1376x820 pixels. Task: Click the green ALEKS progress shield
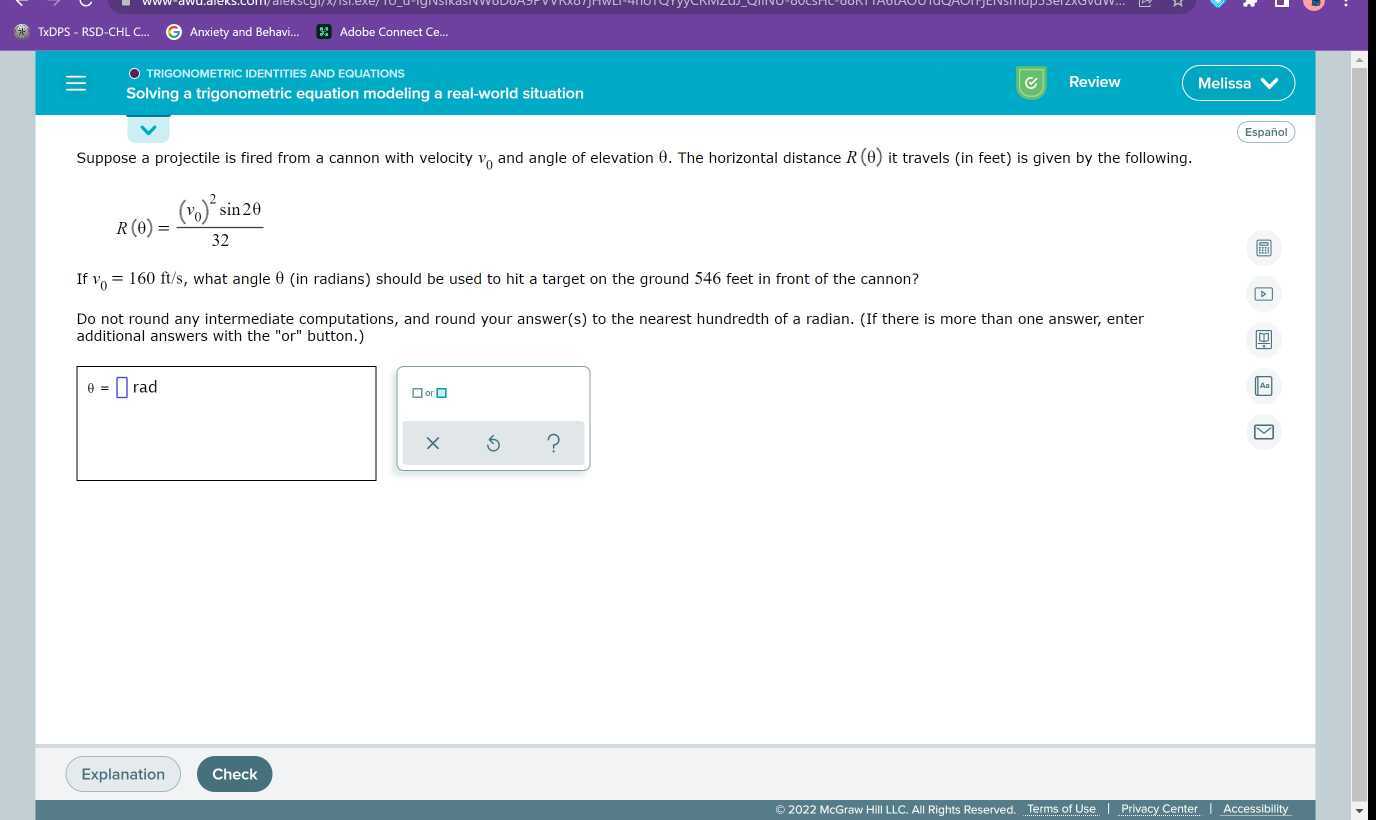tap(1030, 82)
